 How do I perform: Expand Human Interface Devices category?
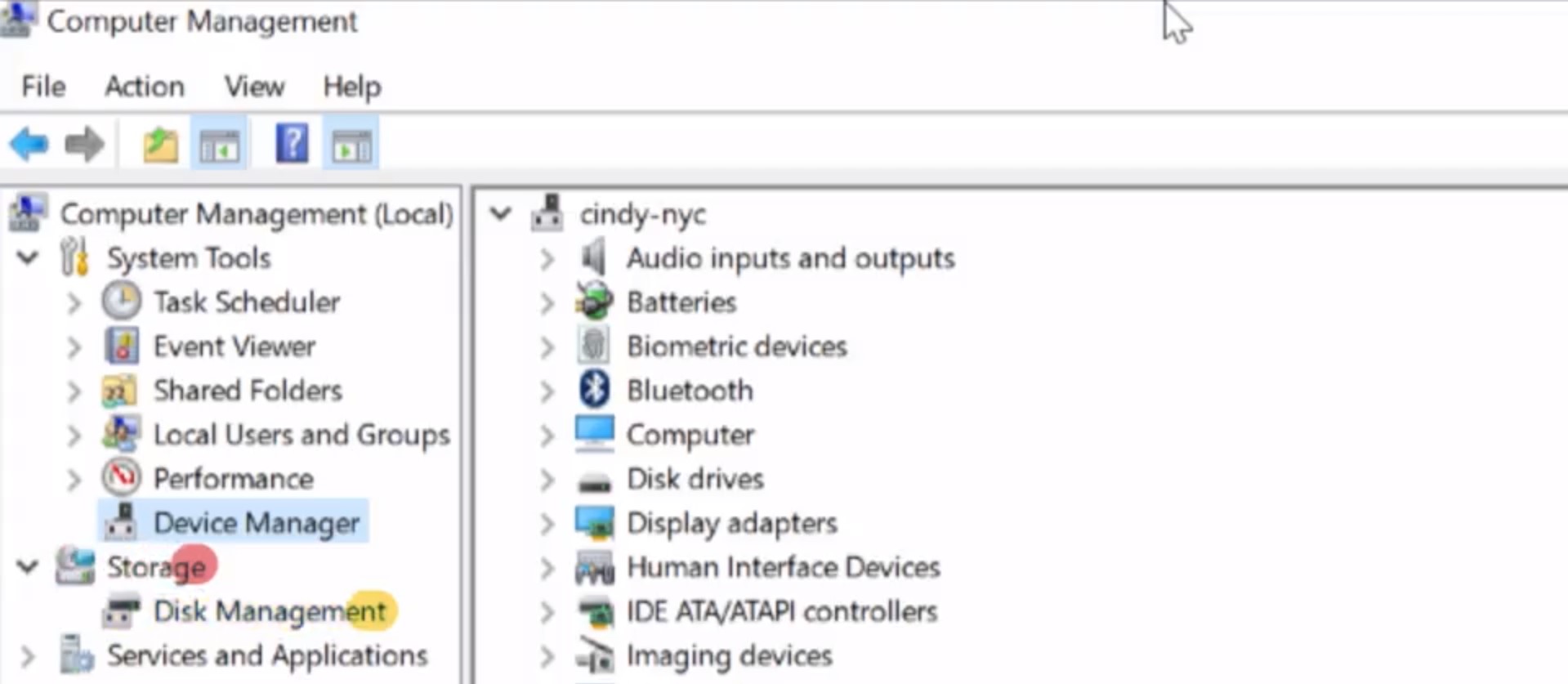coord(547,567)
